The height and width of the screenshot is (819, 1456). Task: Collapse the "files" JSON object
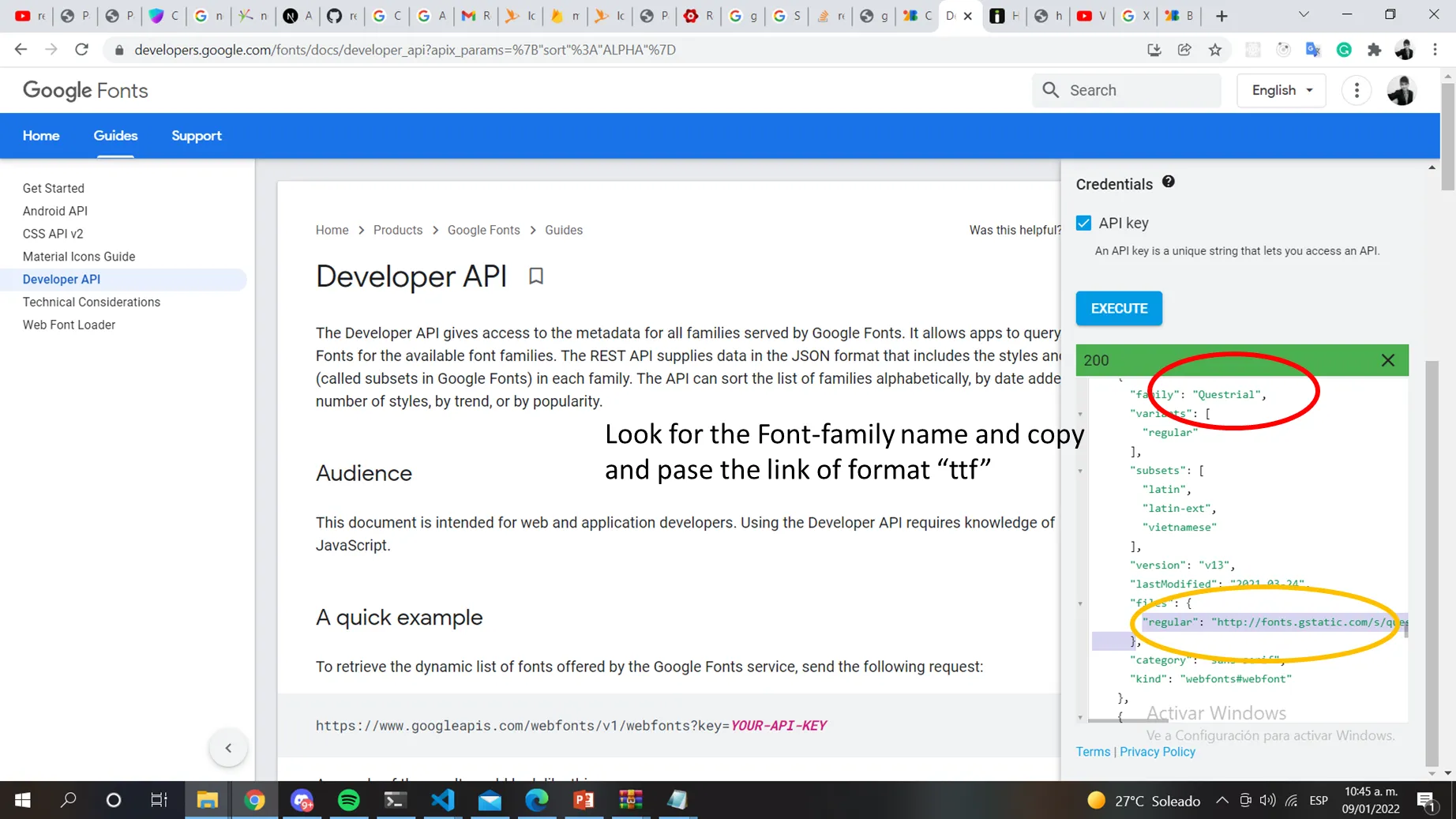(1080, 603)
